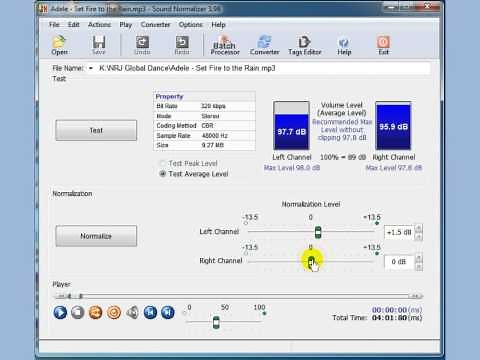The width and height of the screenshot is (480, 360).
Task: Skip to previous track in player
Action: [x=150, y=312]
